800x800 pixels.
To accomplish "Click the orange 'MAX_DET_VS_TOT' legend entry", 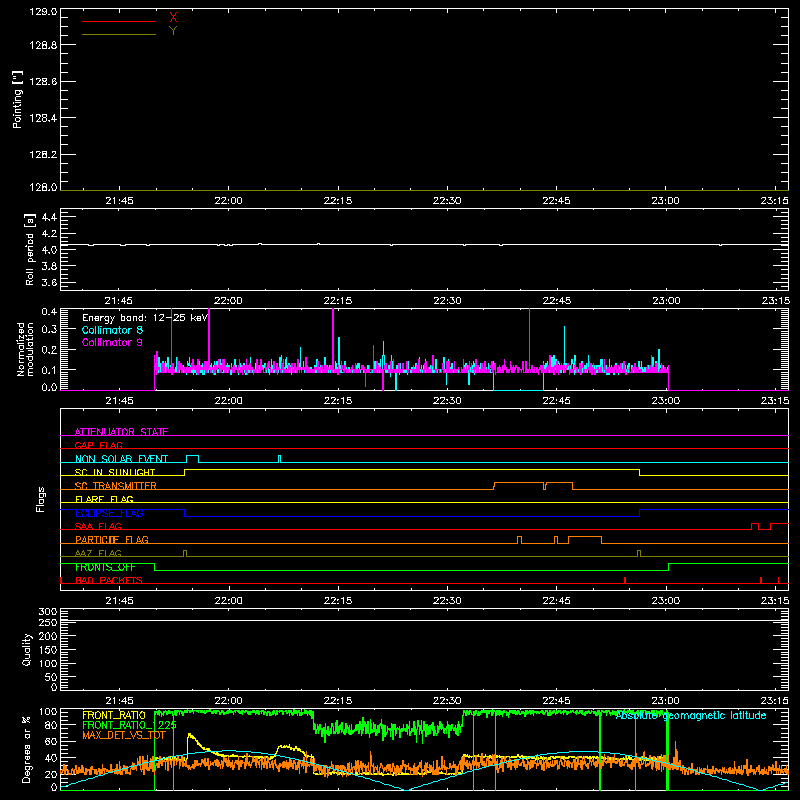I will (x=124, y=735).
